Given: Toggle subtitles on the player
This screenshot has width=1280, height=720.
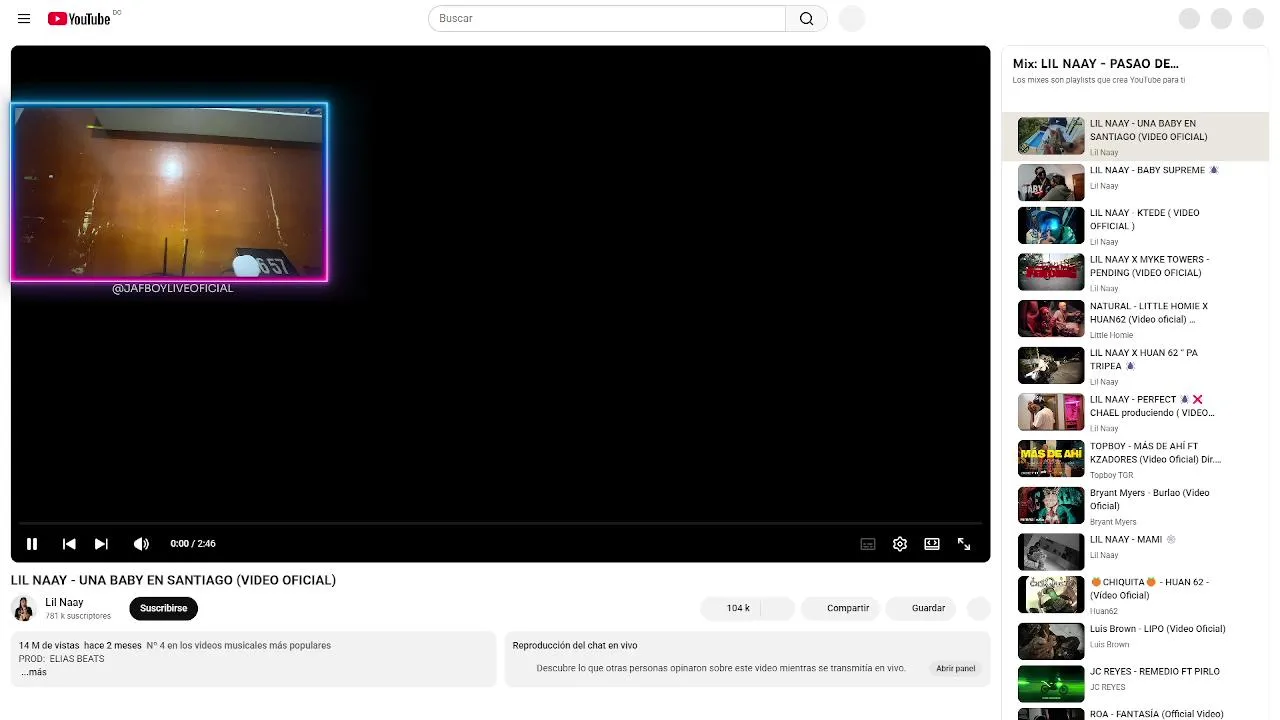Looking at the screenshot, I should point(868,544).
